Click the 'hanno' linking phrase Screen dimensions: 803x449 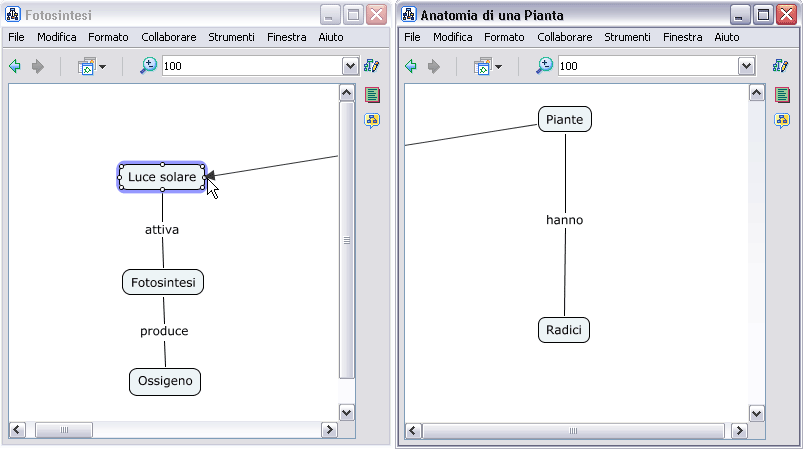point(564,220)
